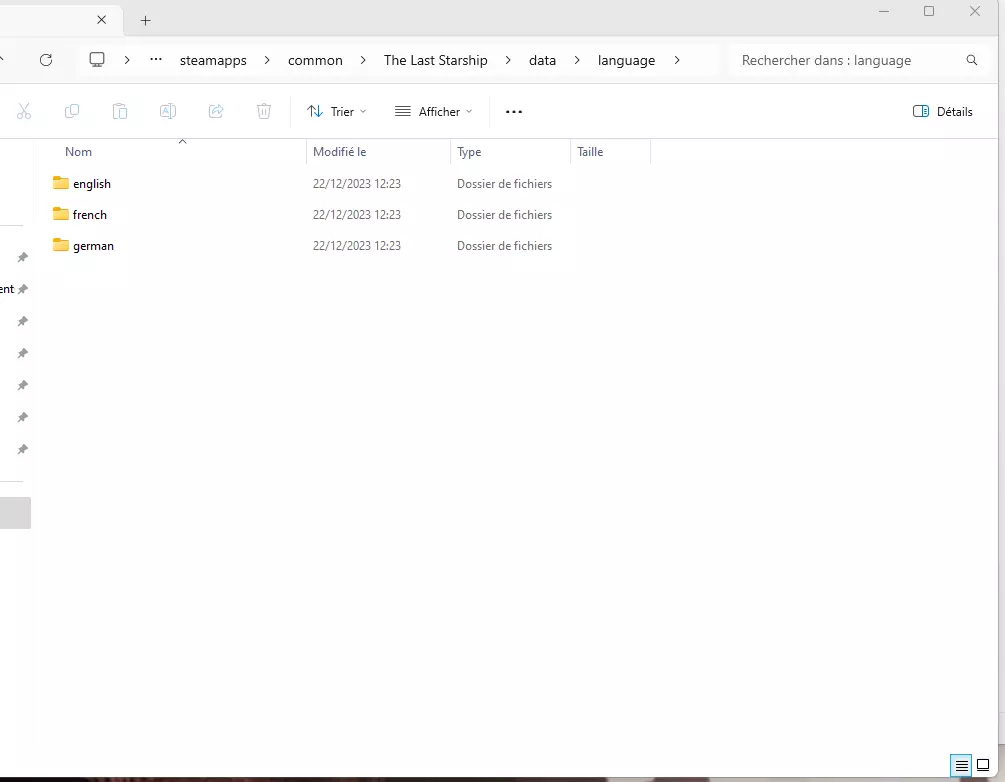Image resolution: width=1005 pixels, height=782 pixels.
Task: Click the Copy icon in toolbar
Action: (x=72, y=112)
